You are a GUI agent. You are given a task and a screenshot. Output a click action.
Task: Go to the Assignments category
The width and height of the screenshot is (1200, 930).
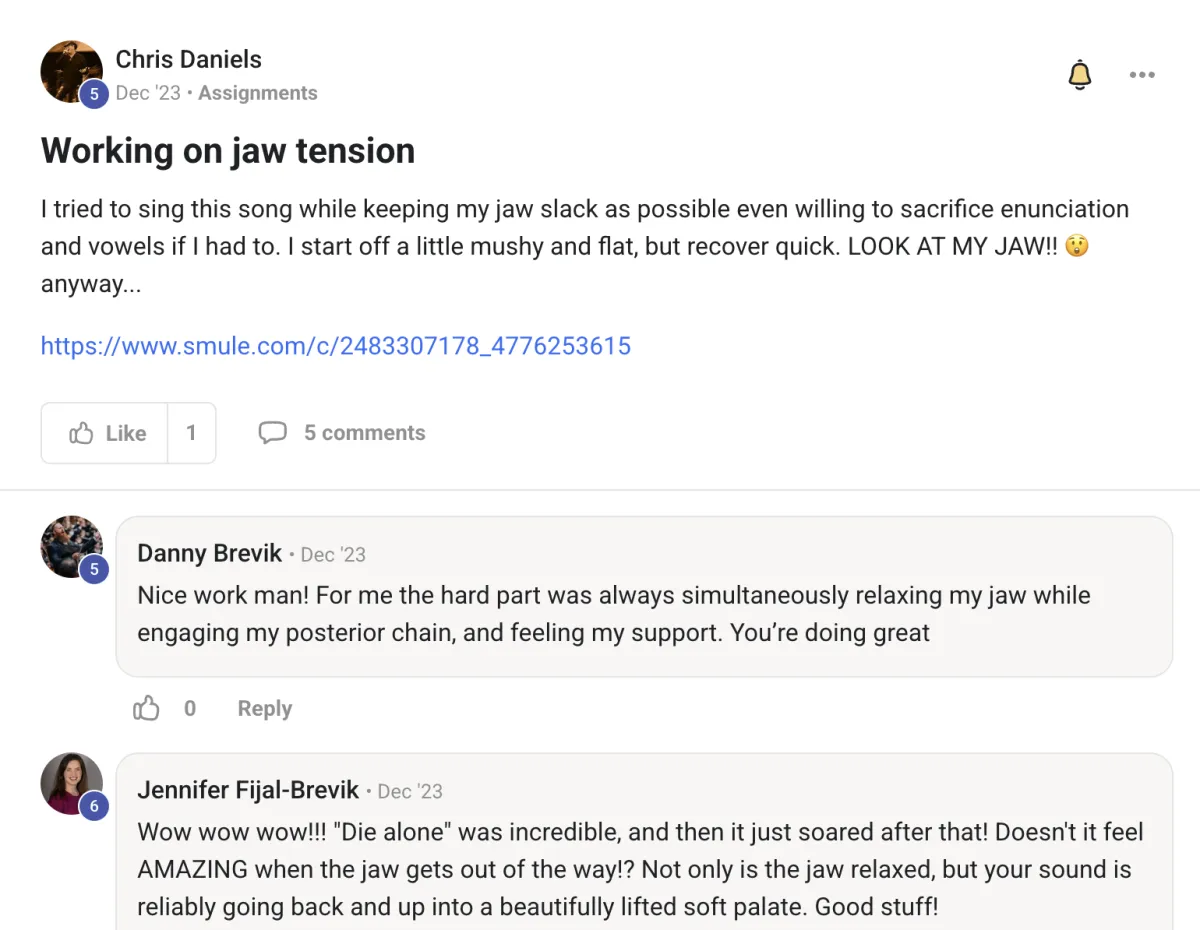click(x=258, y=93)
